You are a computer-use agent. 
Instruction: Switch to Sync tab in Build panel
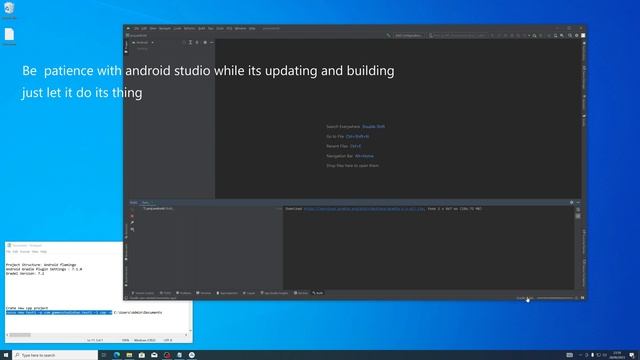pos(146,202)
